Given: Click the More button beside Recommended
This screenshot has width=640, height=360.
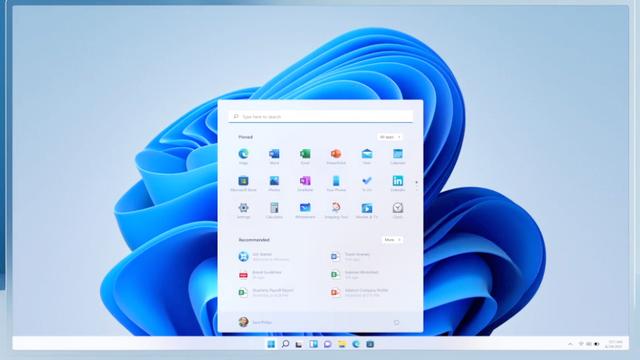Looking at the screenshot, I should [392, 240].
